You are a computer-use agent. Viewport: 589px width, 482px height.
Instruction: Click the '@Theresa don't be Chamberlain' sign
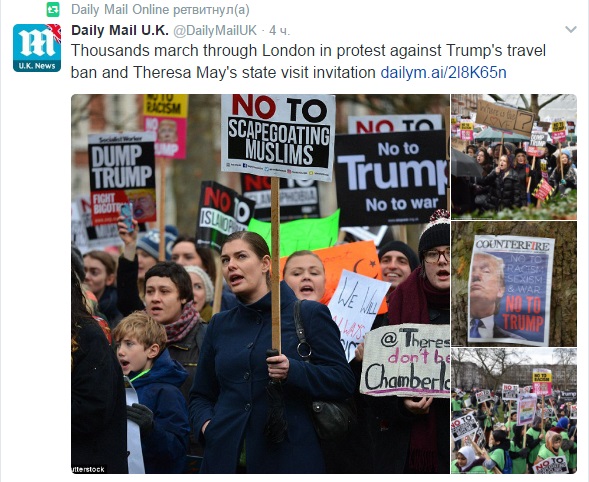[x=406, y=361]
